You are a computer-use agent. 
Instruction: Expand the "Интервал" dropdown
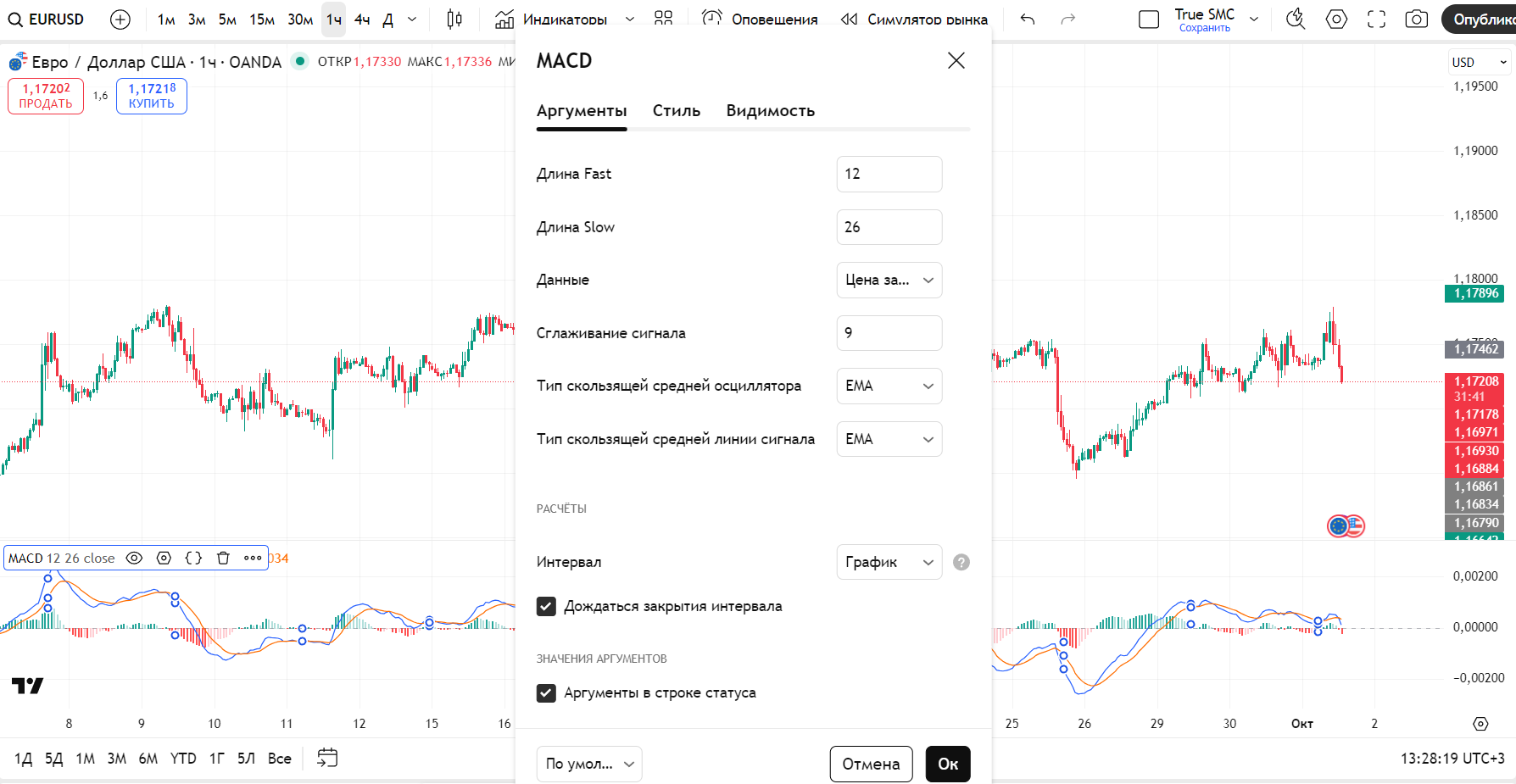coord(889,562)
